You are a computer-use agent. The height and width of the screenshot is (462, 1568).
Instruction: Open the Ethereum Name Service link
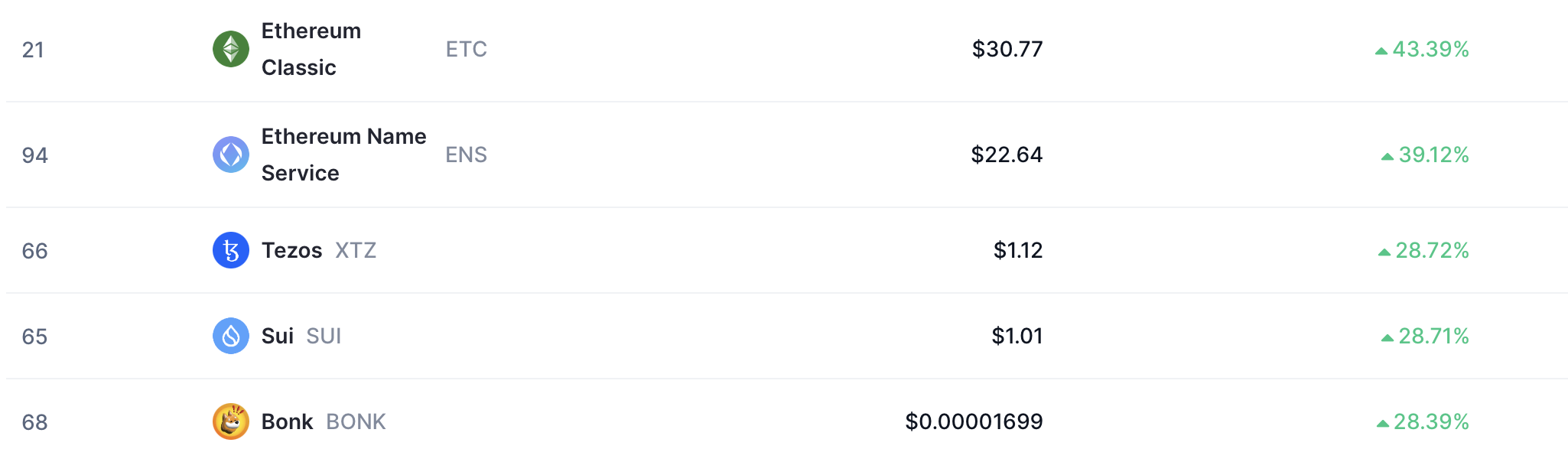point(343,155)
